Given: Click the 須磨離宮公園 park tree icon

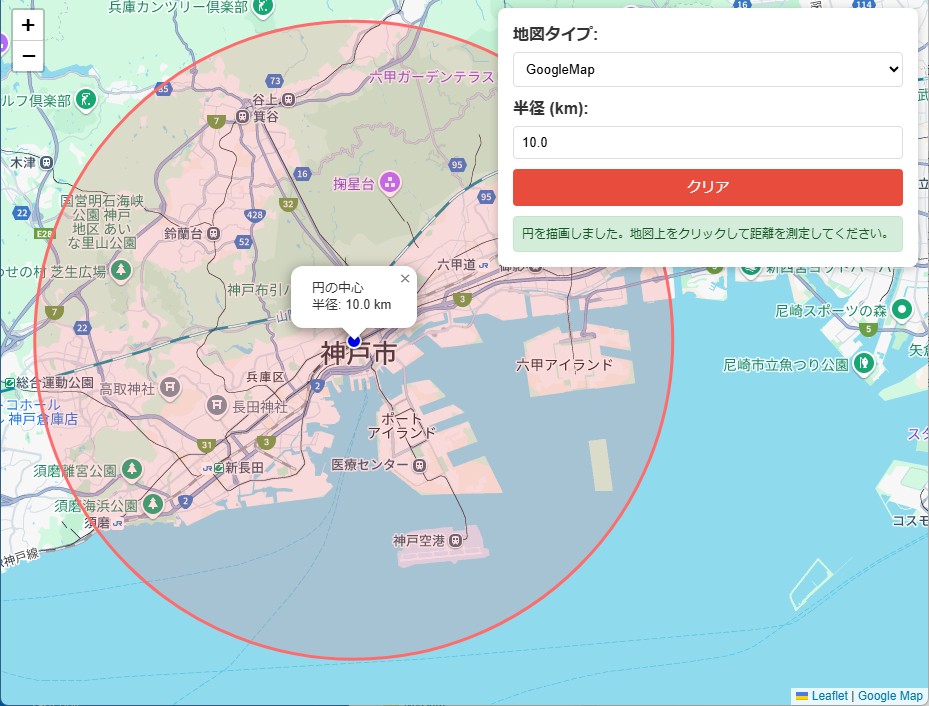Looking at the screenshot, I should tap(132, 469).
